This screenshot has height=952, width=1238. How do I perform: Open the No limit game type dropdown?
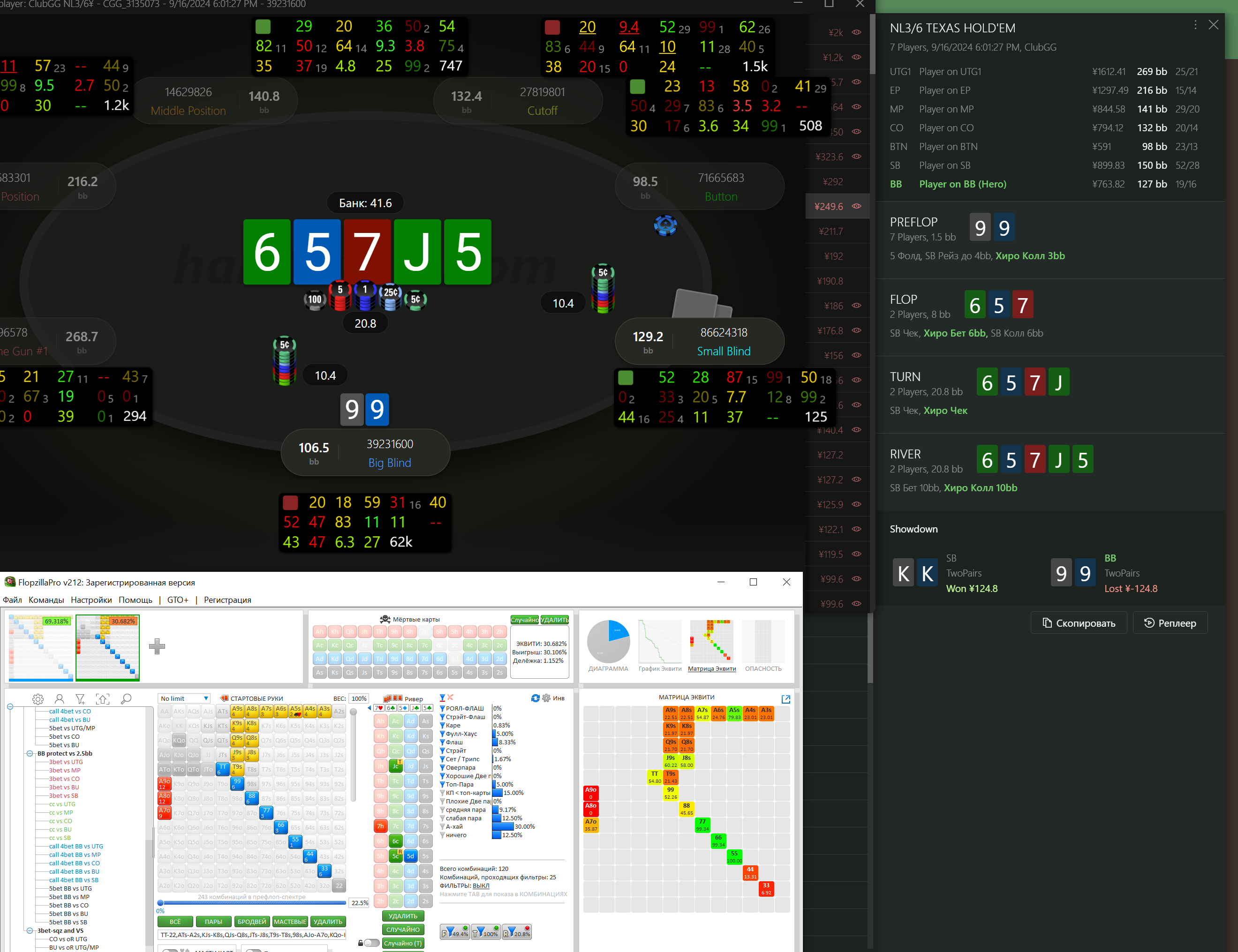pyautogui.click(x=184, y=699)
